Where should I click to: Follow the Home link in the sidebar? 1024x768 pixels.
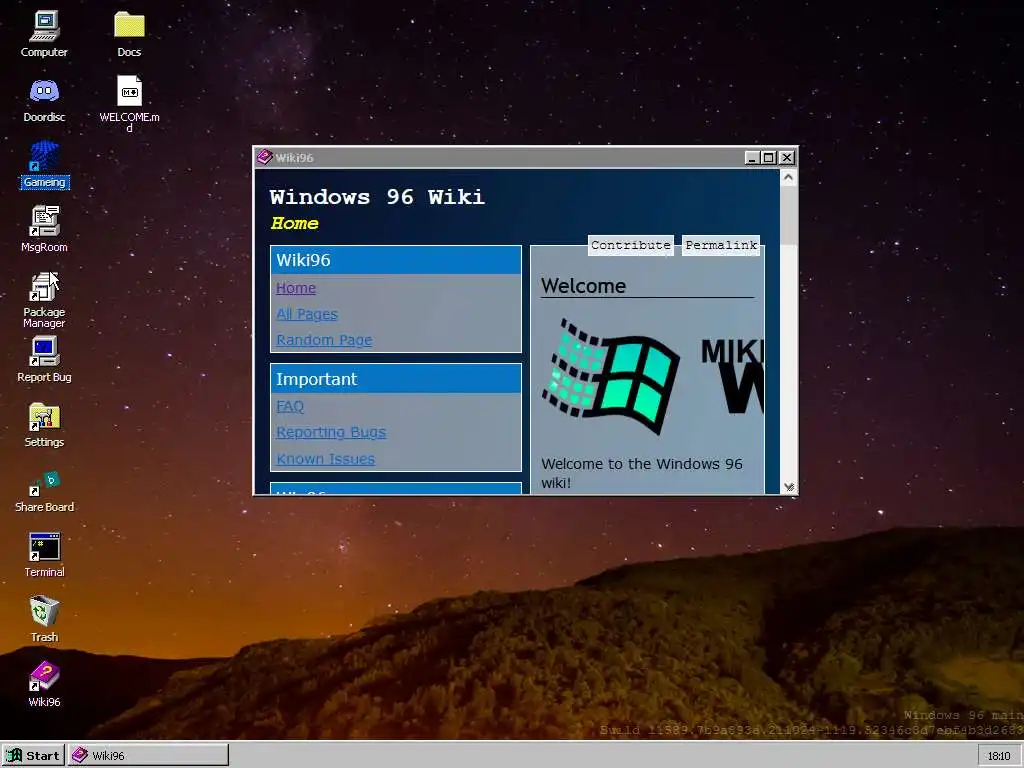(296, 288)
